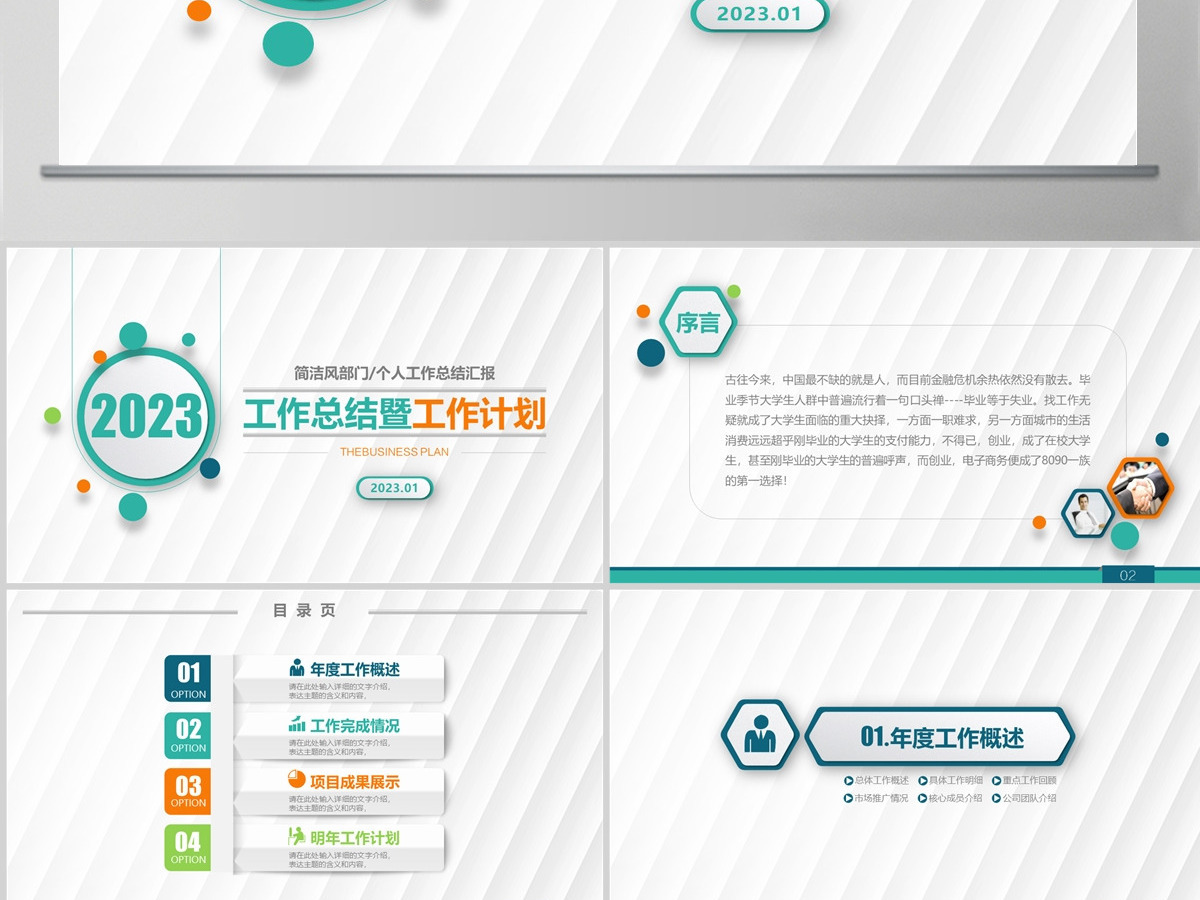1200x900 pixels.
Task: Click the play bullet icon before 公司团队介绍
Action: pos(996,798)
